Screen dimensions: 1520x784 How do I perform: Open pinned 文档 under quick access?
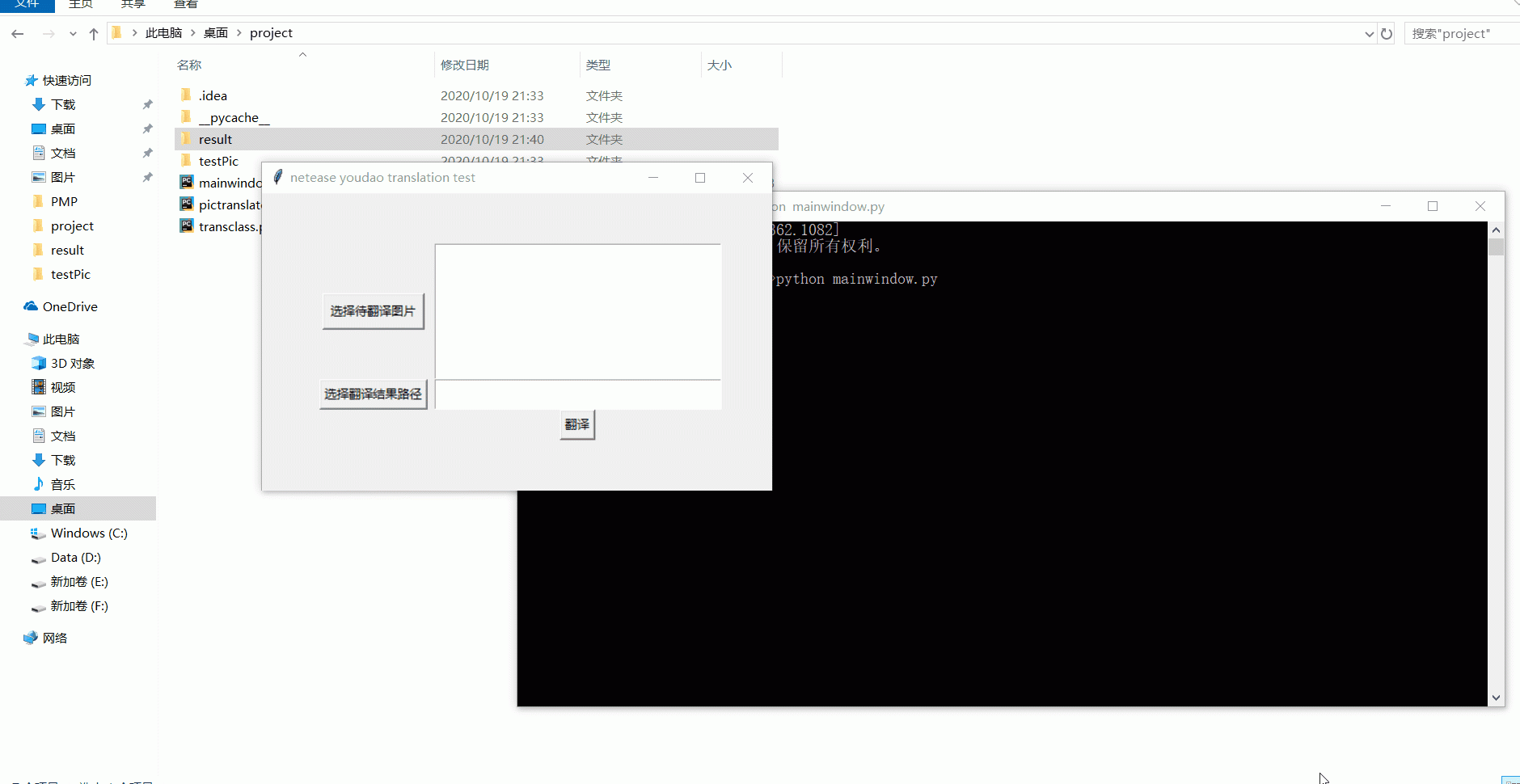click(x=63, y=153)
